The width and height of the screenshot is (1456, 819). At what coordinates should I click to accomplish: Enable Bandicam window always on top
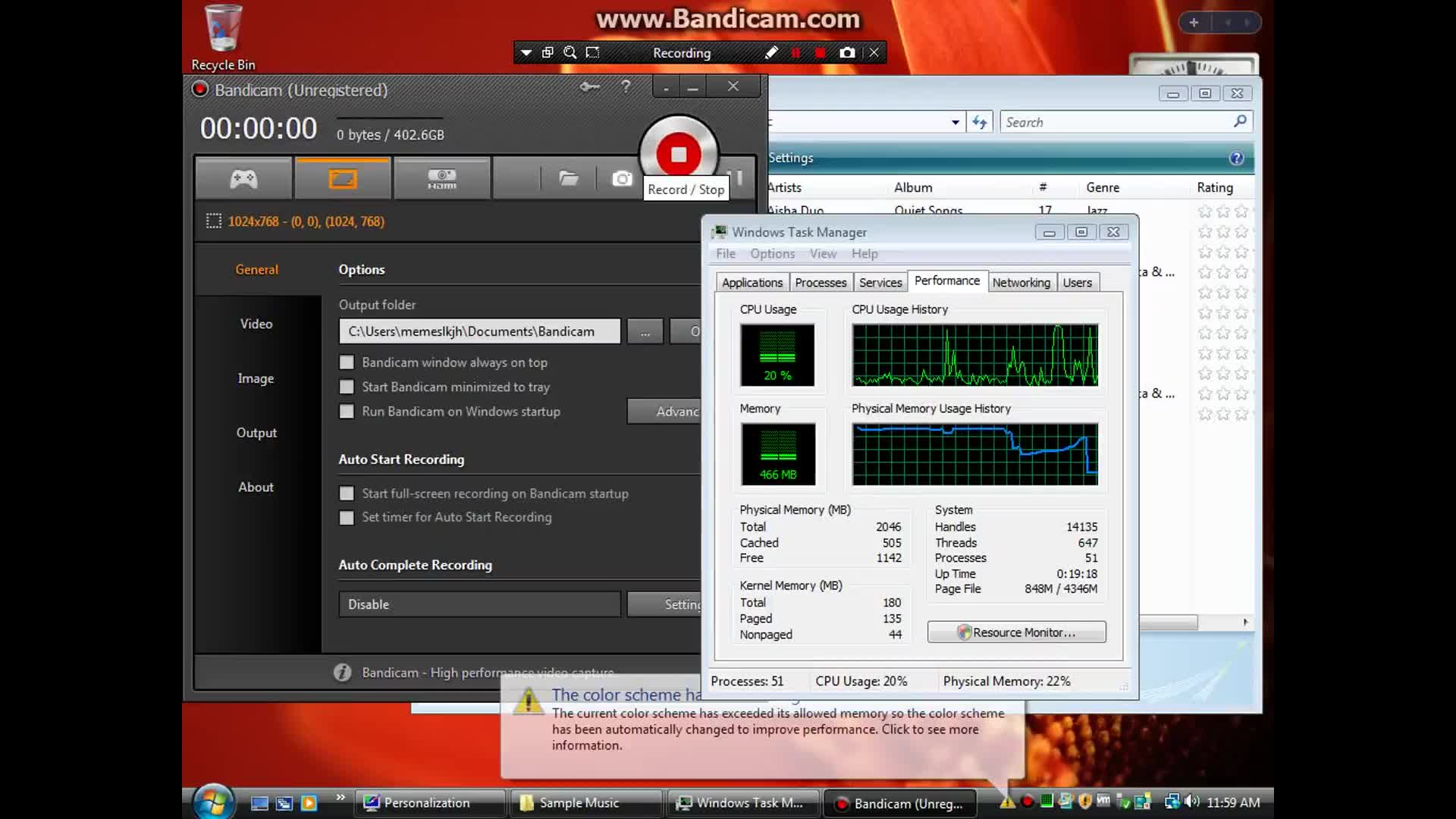pyautogui.click(x=347, y=362)
